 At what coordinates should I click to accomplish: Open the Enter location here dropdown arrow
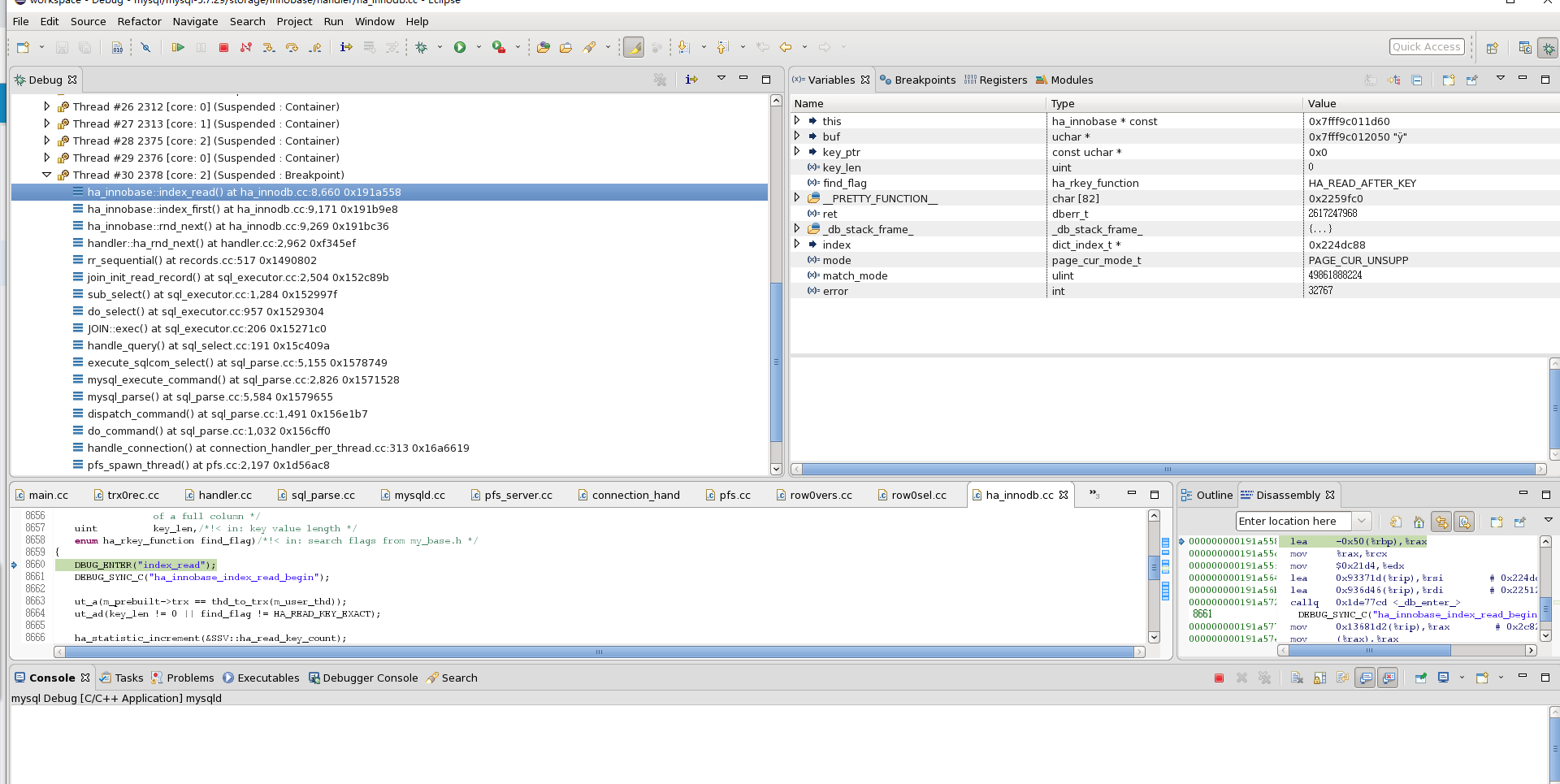click(x=1362, y=522)
